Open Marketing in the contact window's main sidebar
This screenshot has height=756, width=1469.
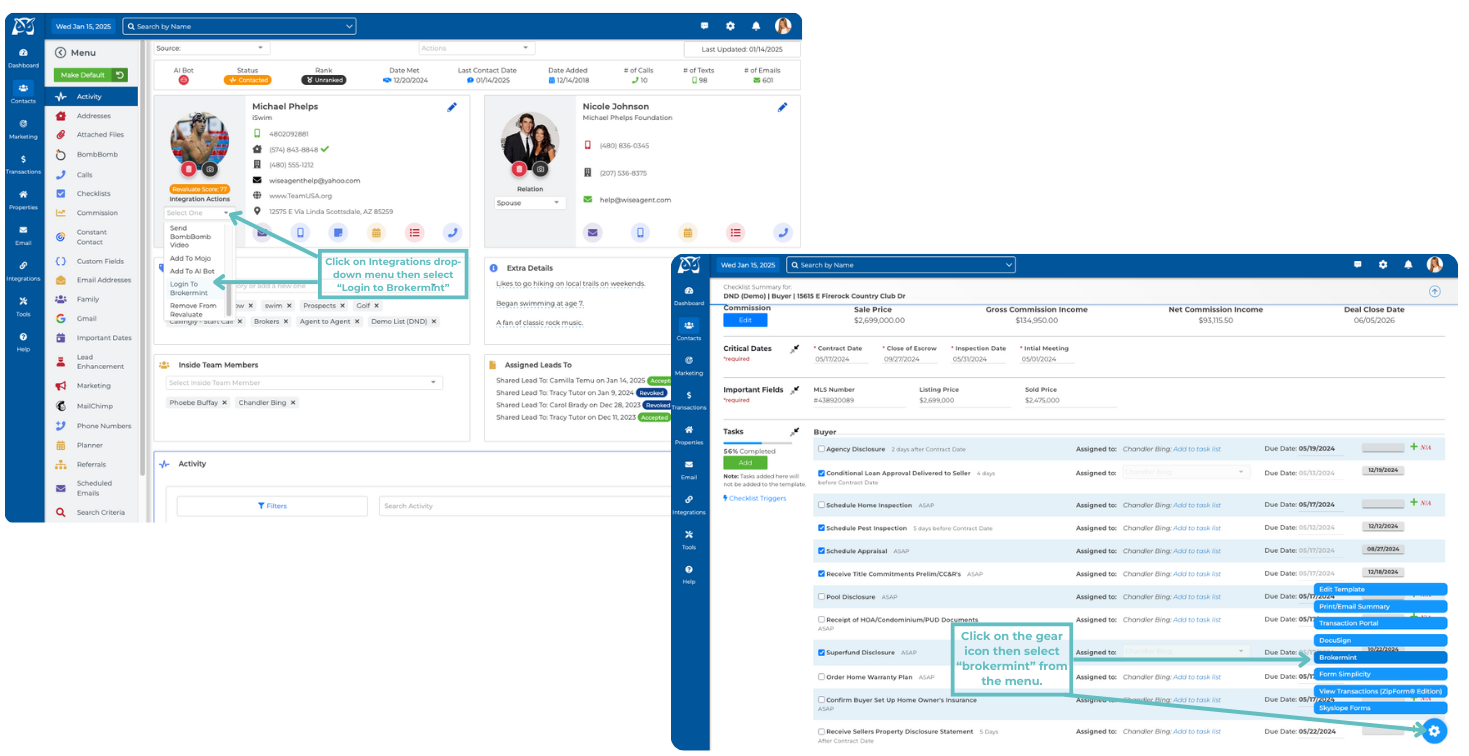point(23,129)
